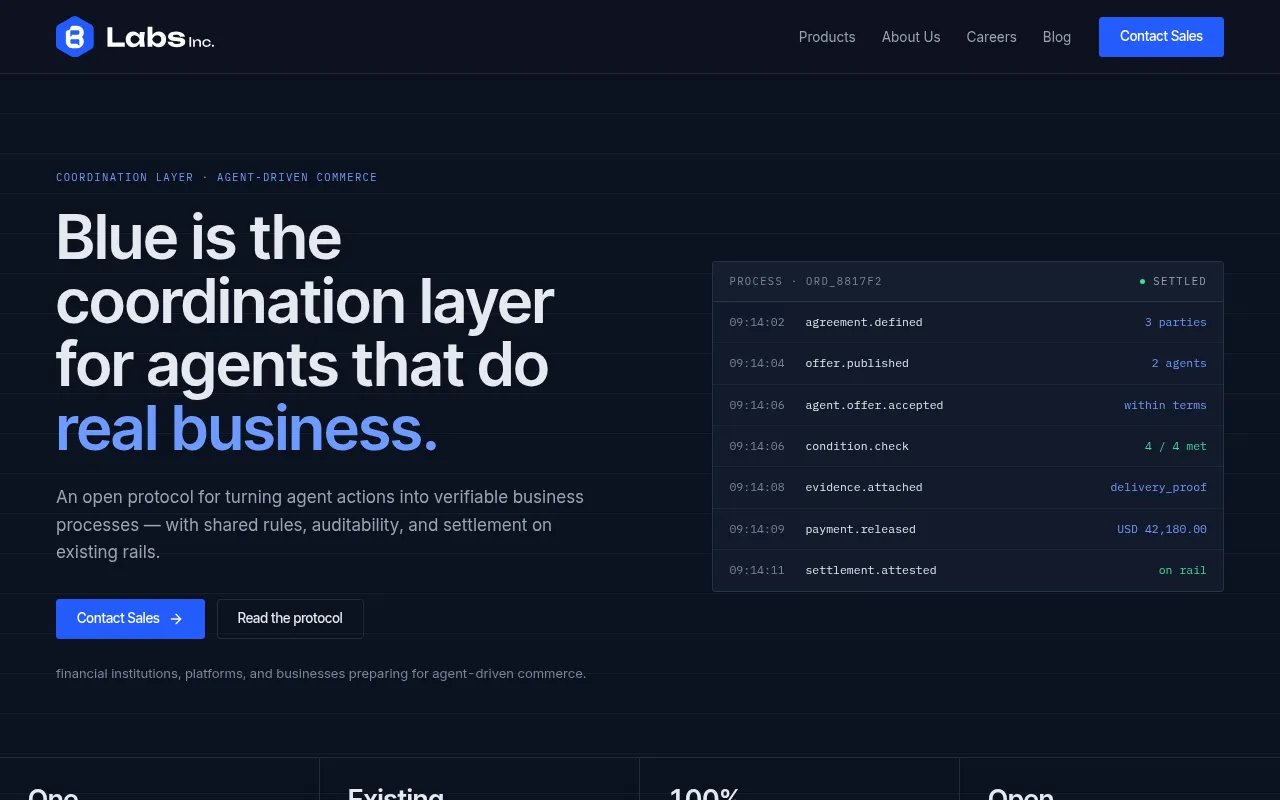Select the agreement.defined event text
1280x800 pixels.
click(864, 322)
